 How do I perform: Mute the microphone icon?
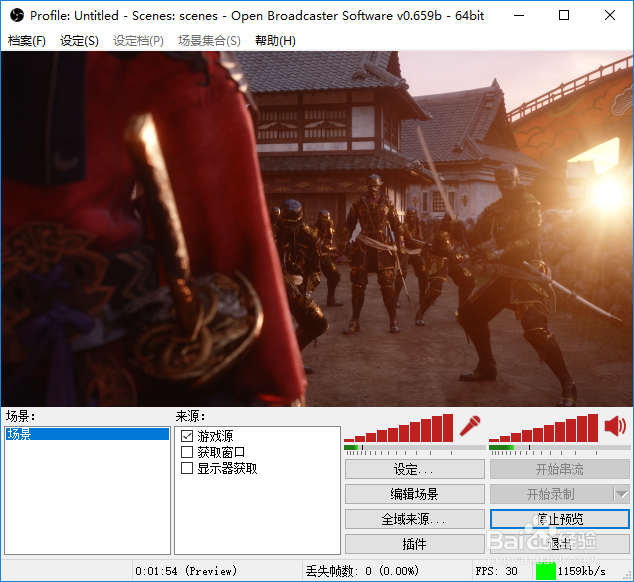point(470,426)
